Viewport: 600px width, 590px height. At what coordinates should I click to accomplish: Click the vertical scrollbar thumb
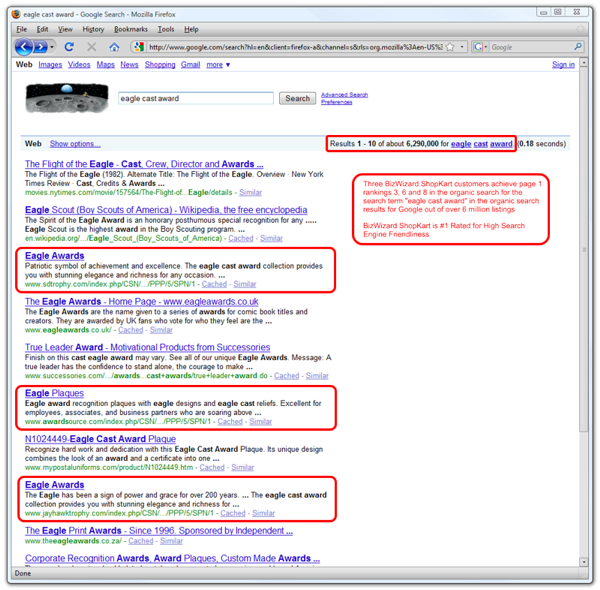(584, 249)
